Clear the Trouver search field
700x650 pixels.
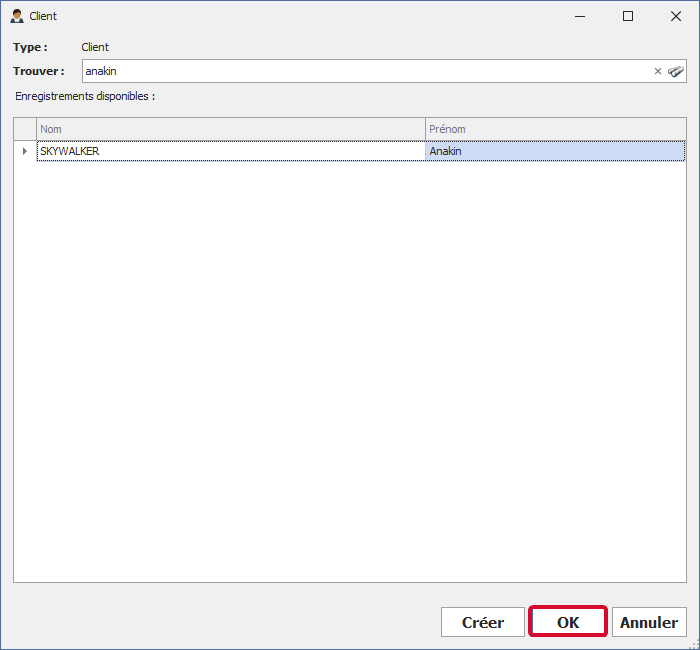coord(658,71)
